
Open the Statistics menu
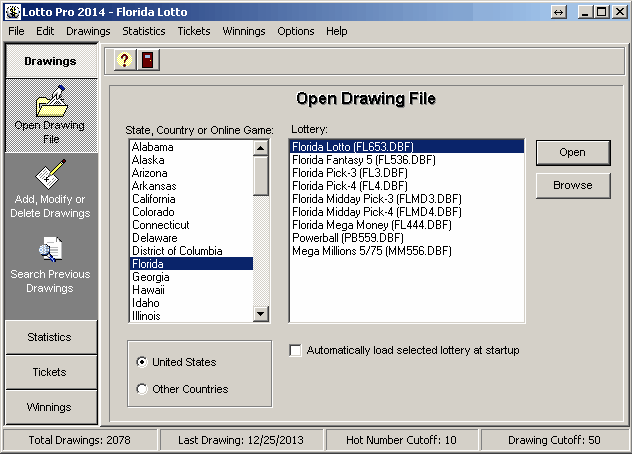(x=144, y=31)
